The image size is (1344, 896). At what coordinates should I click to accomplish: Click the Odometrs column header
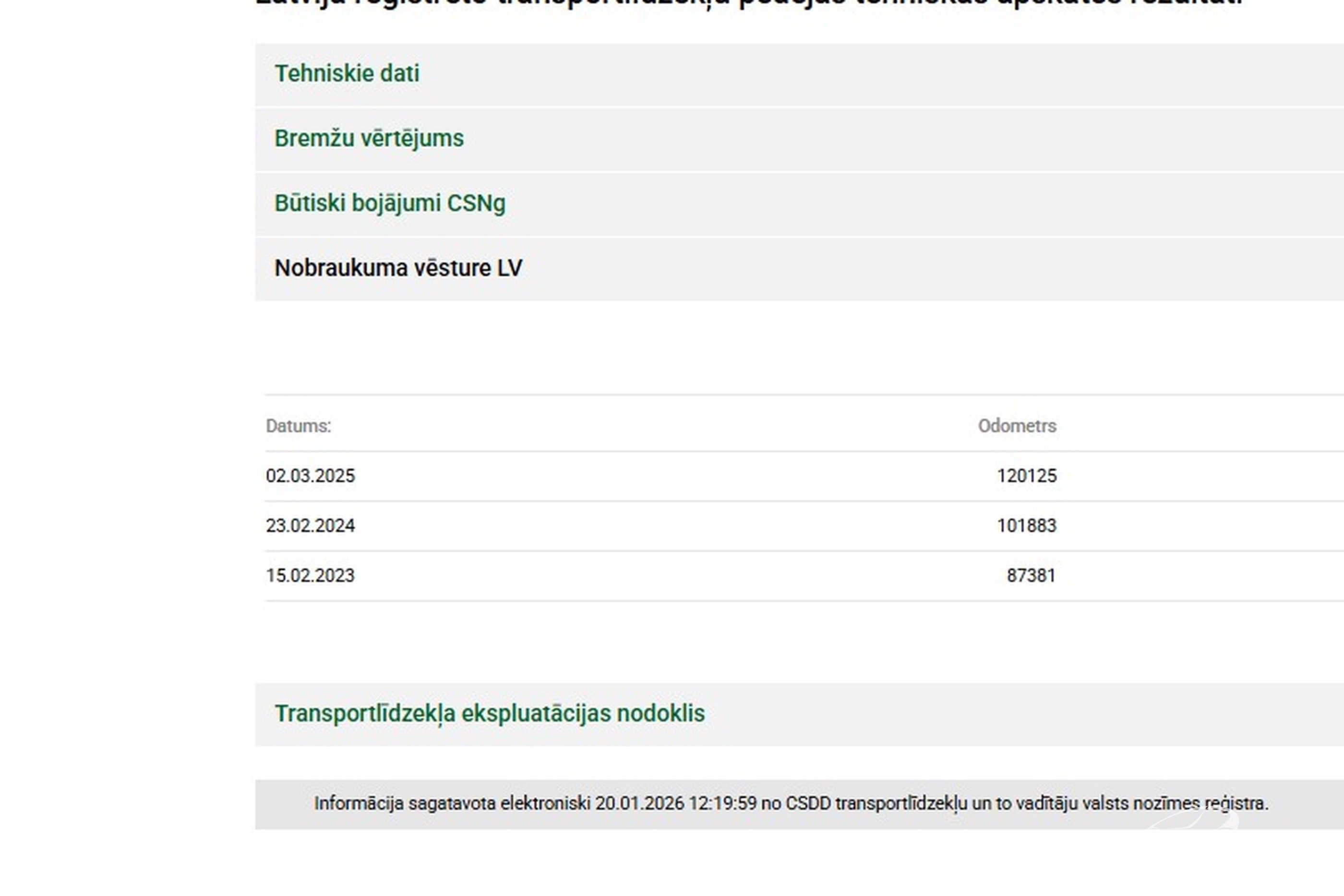tap(1017, 426)
